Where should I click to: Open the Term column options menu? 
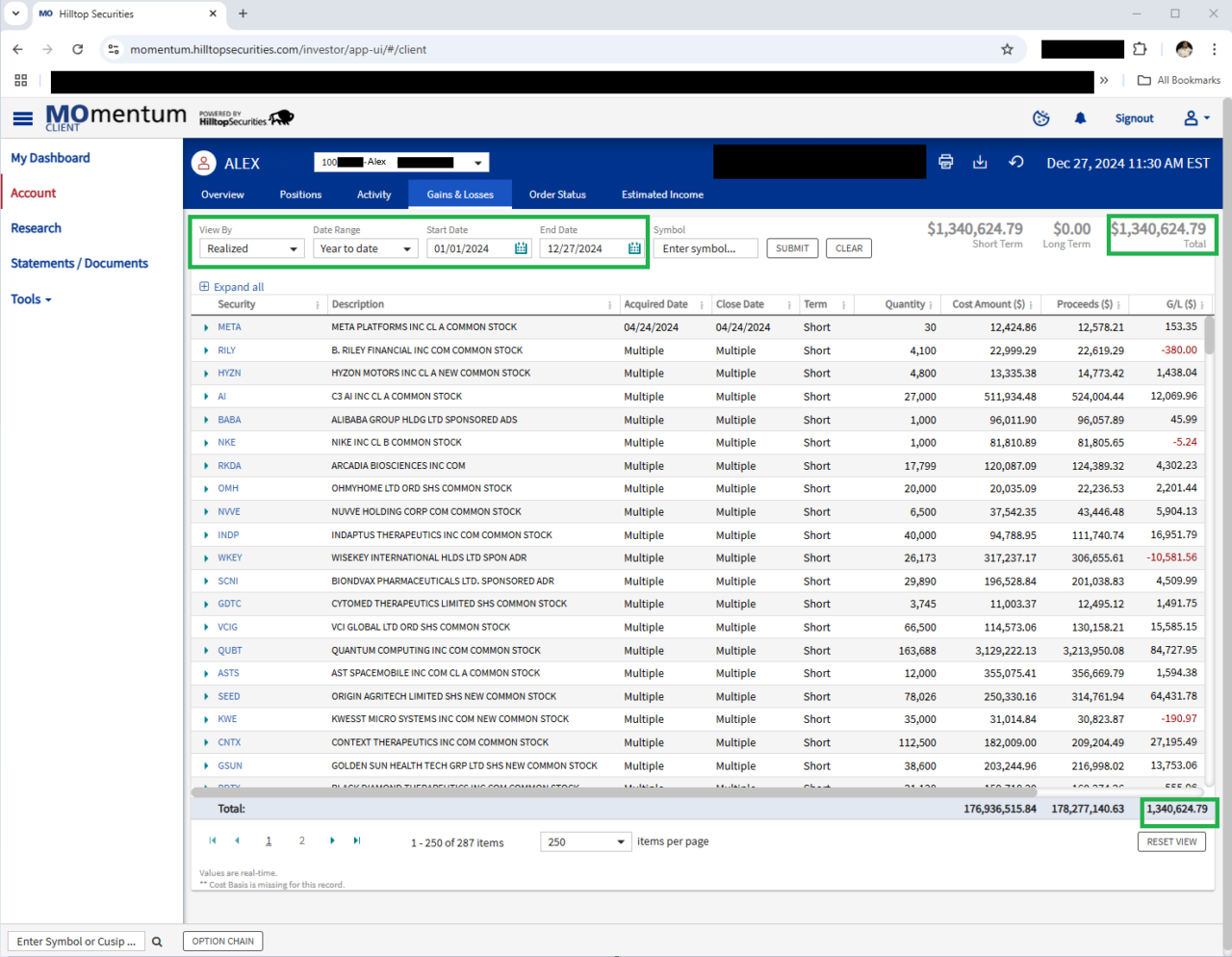843,305
